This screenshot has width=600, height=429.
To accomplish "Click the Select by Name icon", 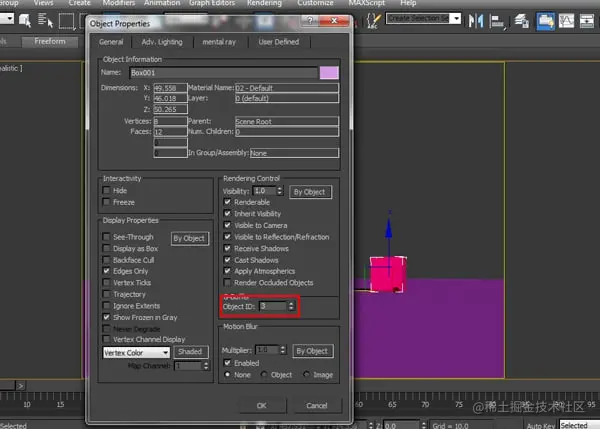I will (x=45, y=20).
